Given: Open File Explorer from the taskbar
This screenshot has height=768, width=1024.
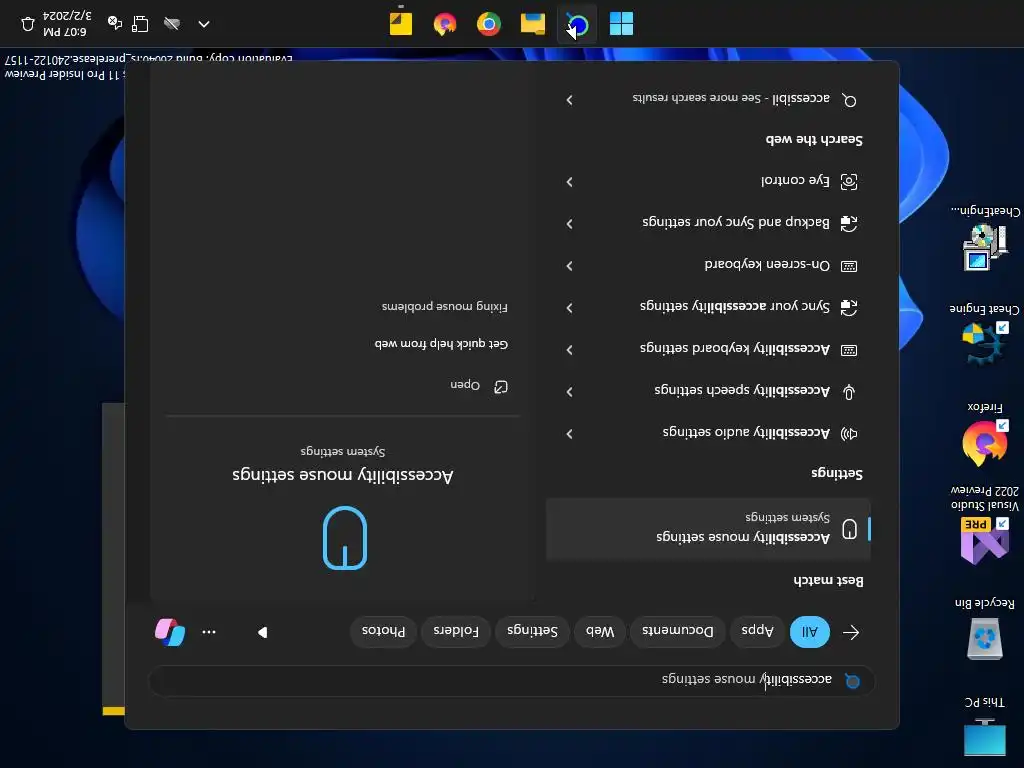Looking at the screenshot, I should [533, 24].
